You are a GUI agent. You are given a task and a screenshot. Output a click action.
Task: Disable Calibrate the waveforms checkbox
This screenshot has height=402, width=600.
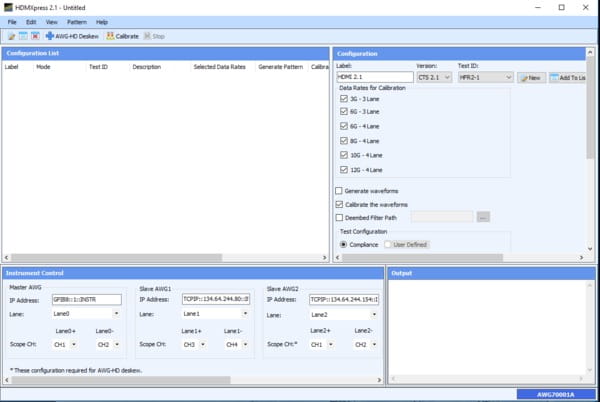coord(339,205)
